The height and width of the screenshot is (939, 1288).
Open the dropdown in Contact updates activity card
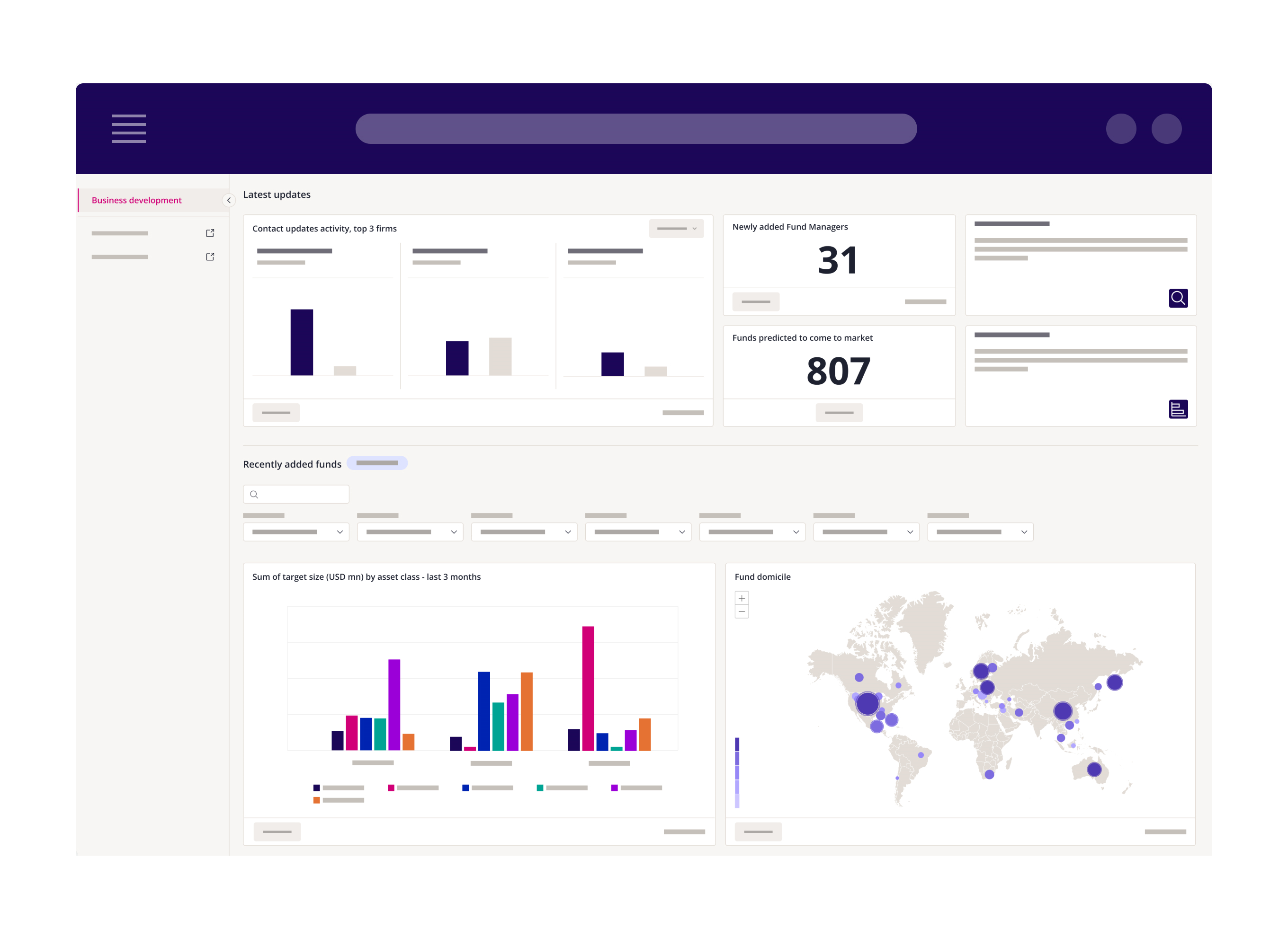(x=676, y=229)
